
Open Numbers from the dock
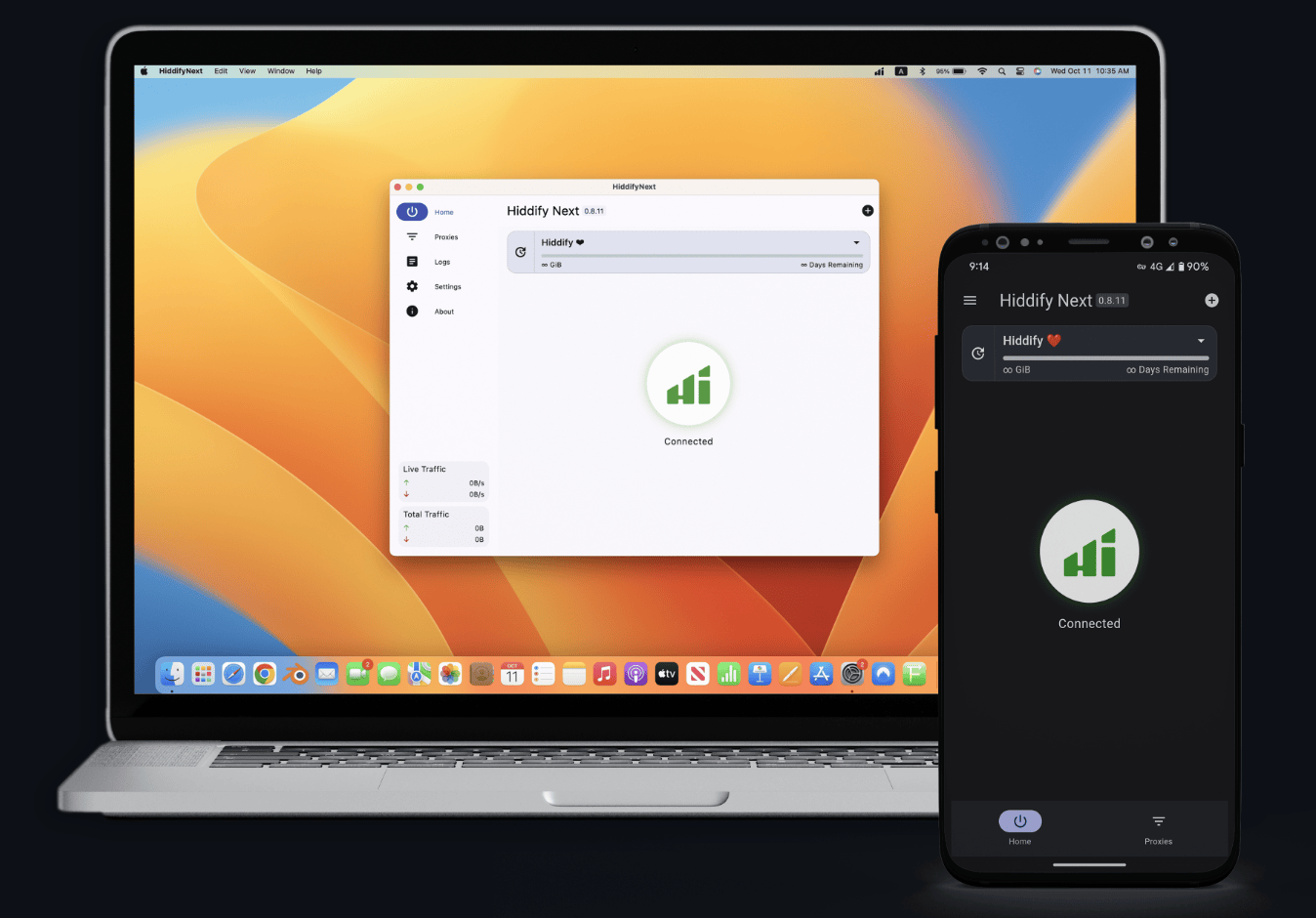tap(729, 674)
